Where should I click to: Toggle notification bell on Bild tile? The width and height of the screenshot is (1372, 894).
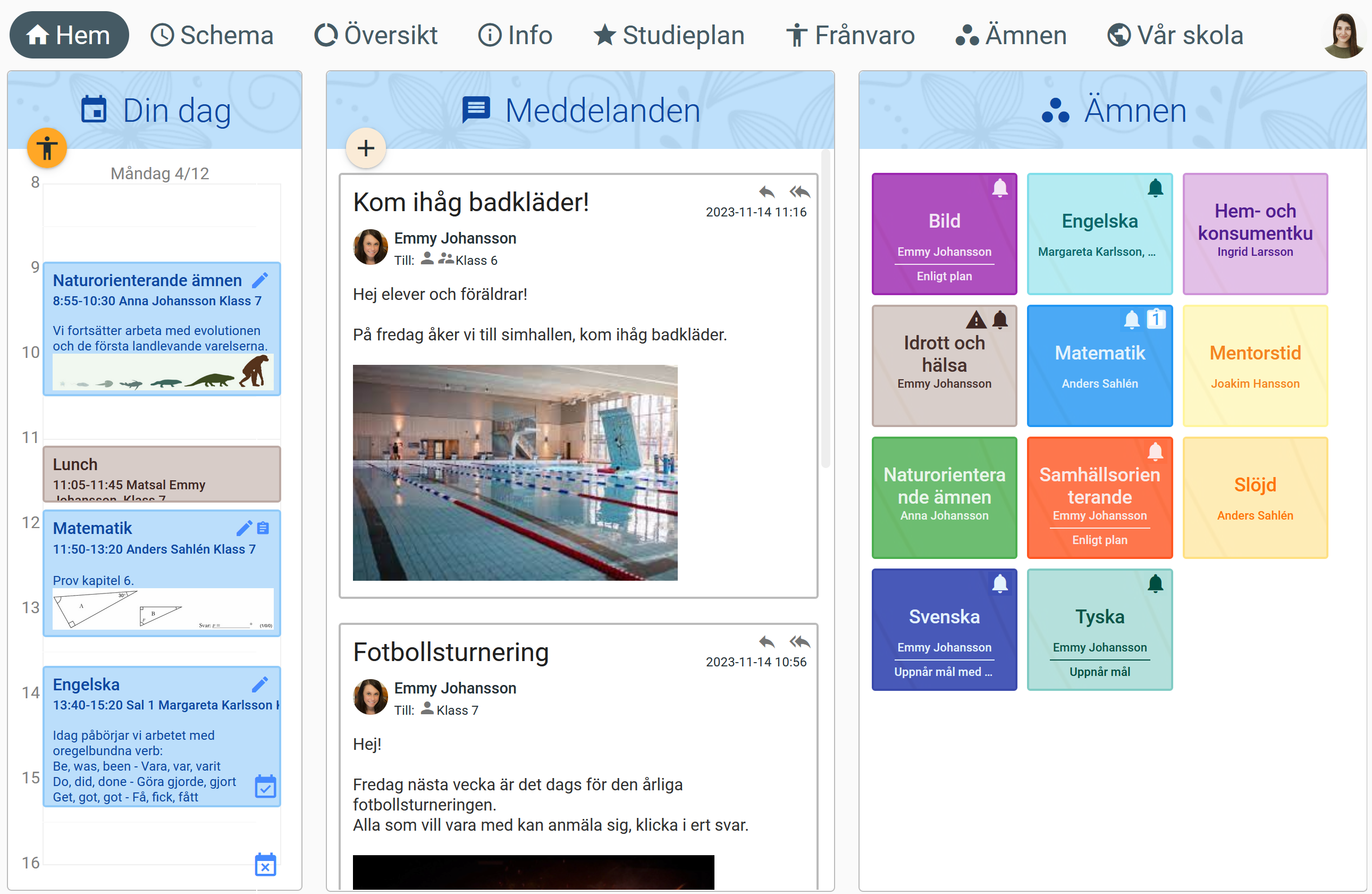point(999,188)
